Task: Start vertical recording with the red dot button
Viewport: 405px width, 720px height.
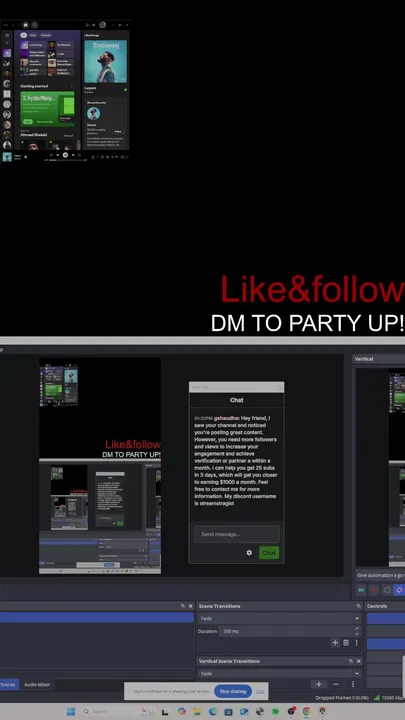Action: pos(374,590)
